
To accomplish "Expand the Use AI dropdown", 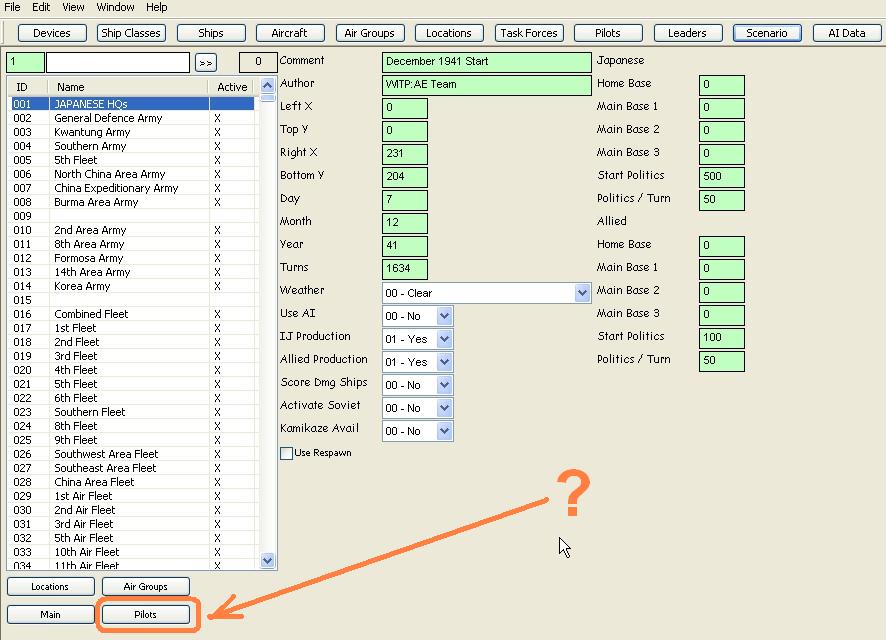I will pyautogui.click(x=444, y=316).
